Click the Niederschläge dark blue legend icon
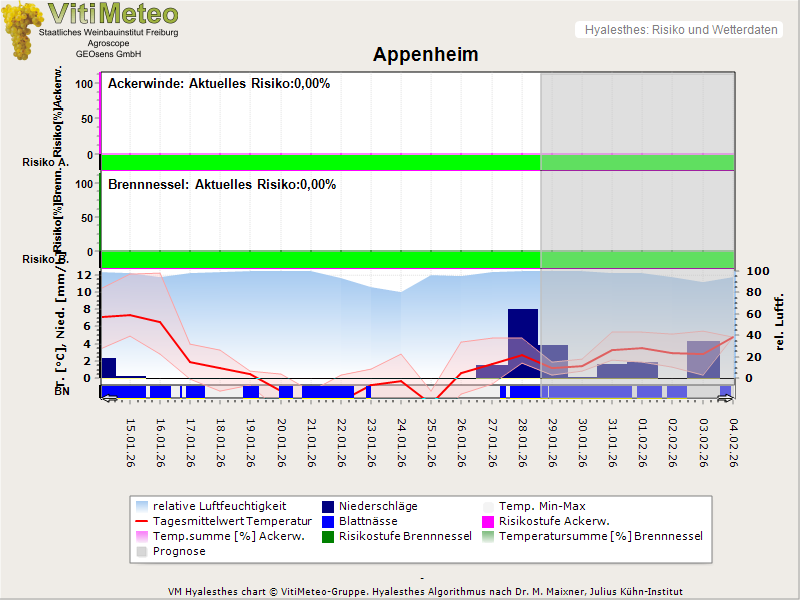The width and height of the screenshot is (800, 600). pos(328,506)
